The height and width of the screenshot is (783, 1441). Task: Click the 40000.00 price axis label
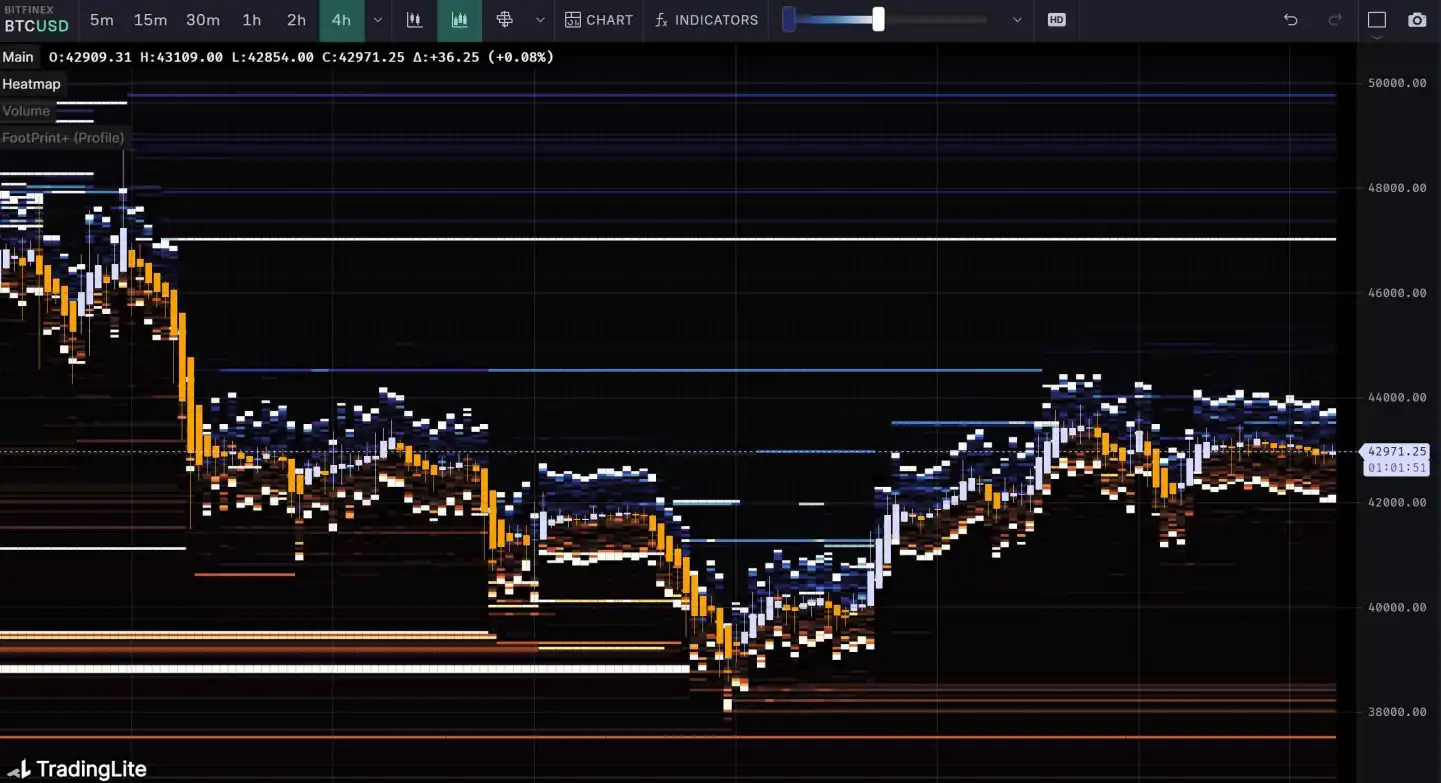click(x=1396, y=607)
